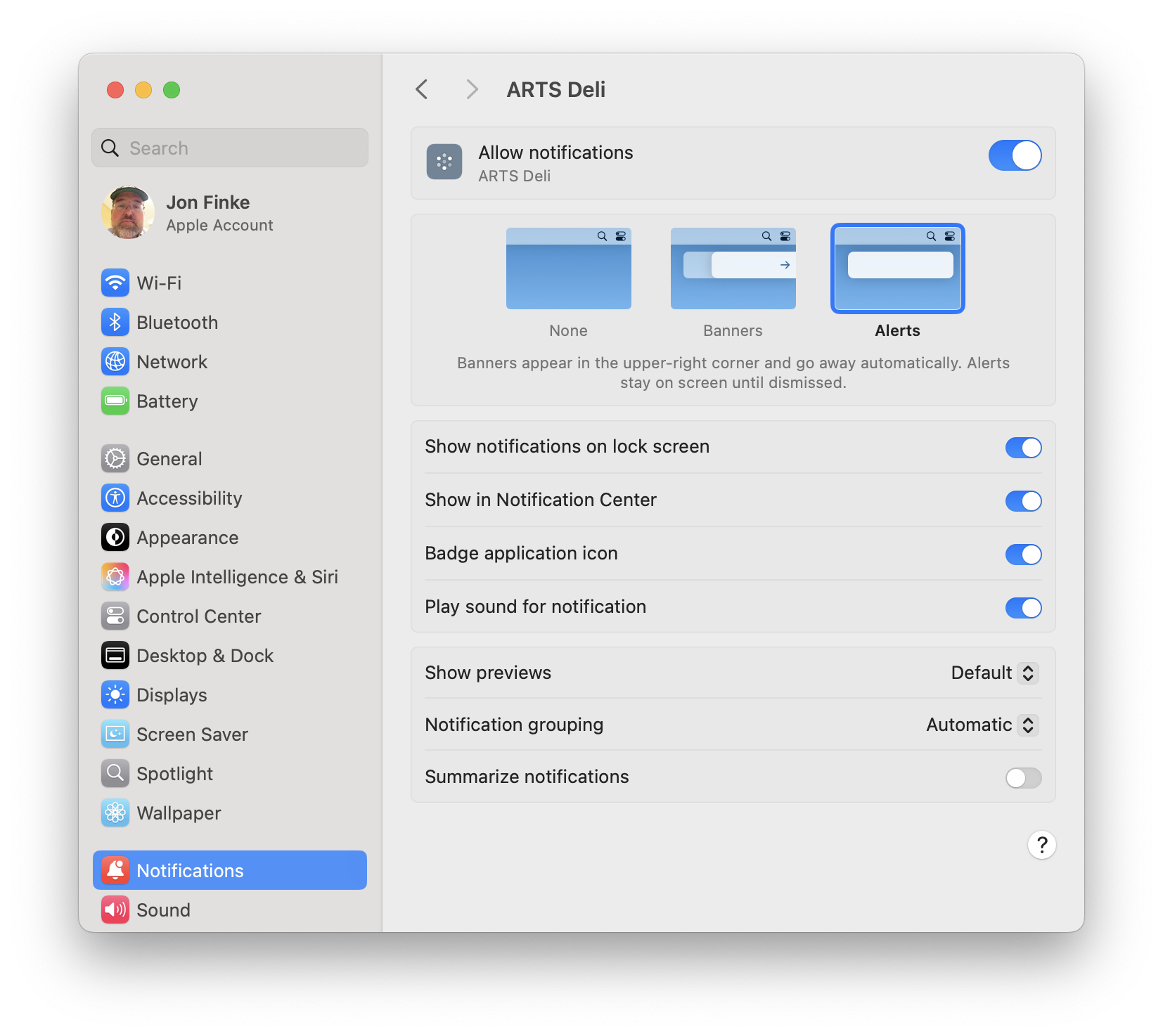Click the Desktop & Dock icon

(x=115, y=656)
